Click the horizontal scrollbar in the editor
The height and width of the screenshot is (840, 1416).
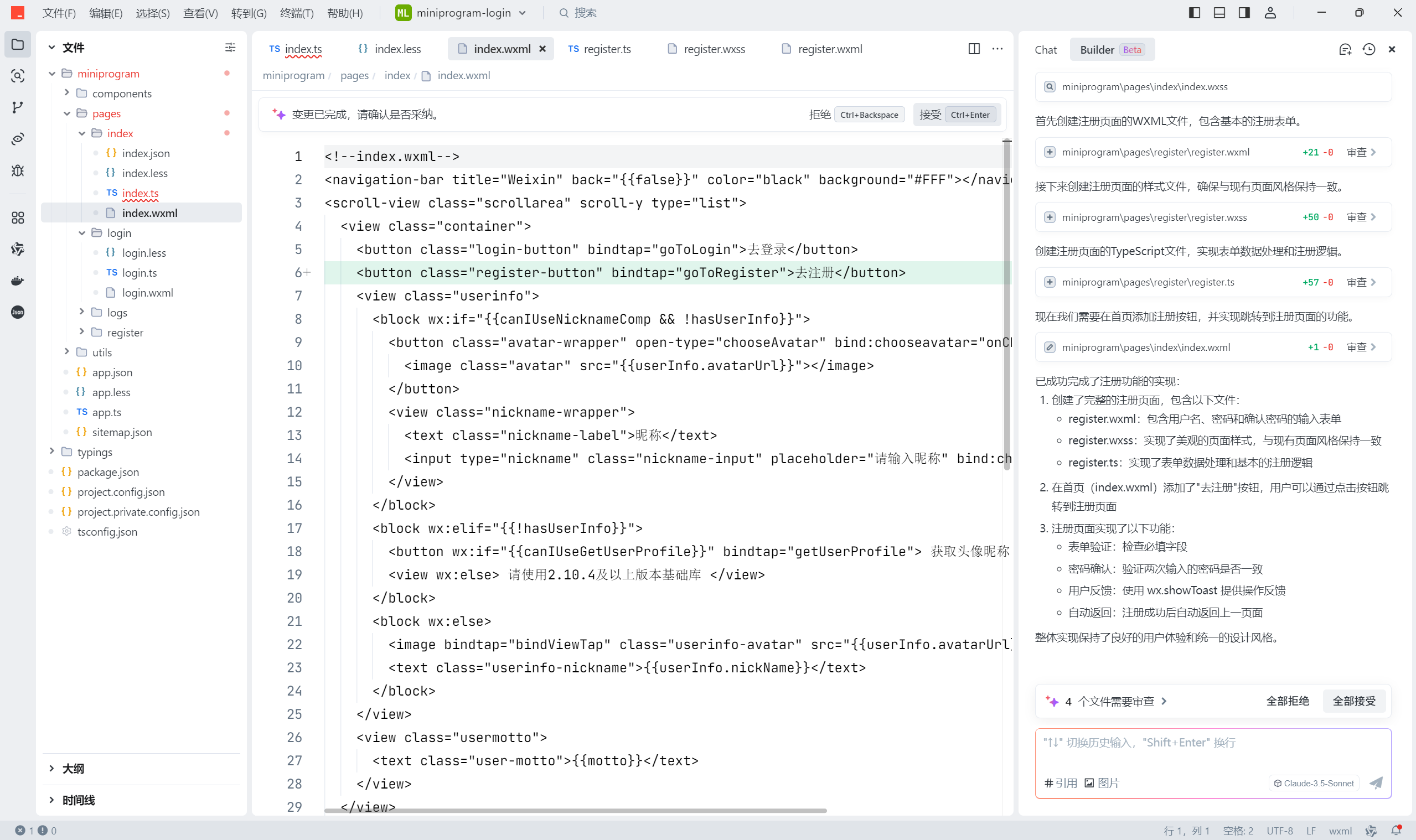click(575, 811)
